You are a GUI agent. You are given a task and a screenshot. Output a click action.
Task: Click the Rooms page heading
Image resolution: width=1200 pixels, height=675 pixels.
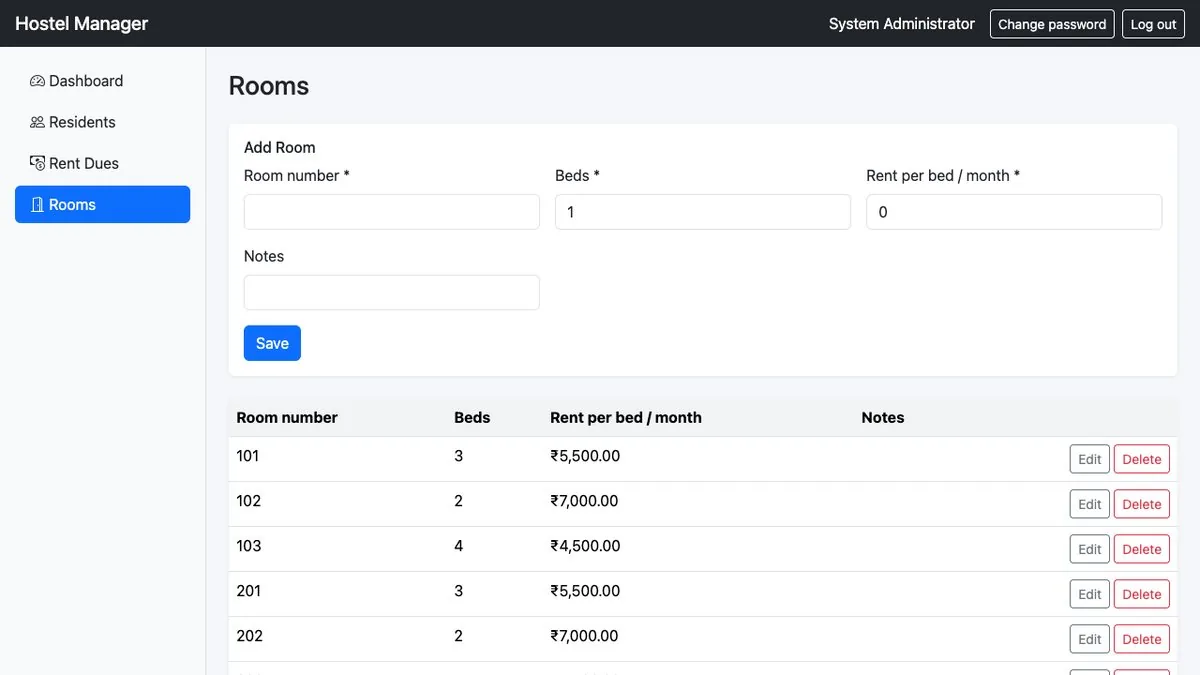(x=269, y=86)
